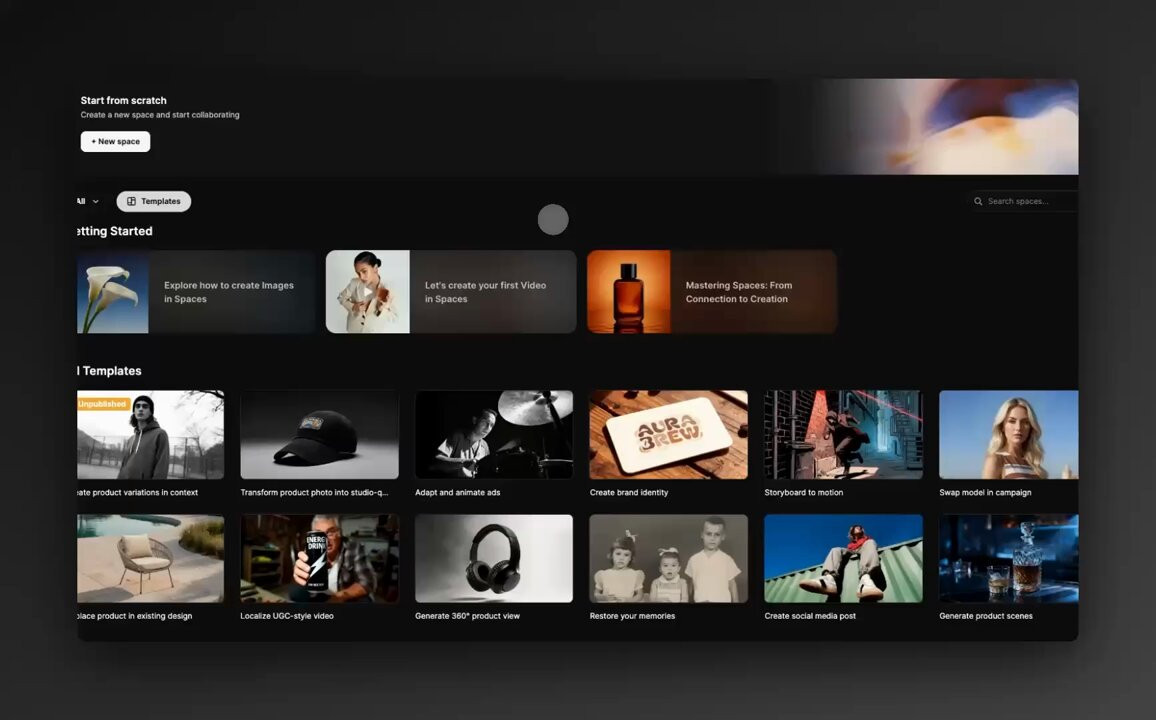Click the orange perfume bottle thumbnail
The image size is (1156, 720).
point(629,292)
